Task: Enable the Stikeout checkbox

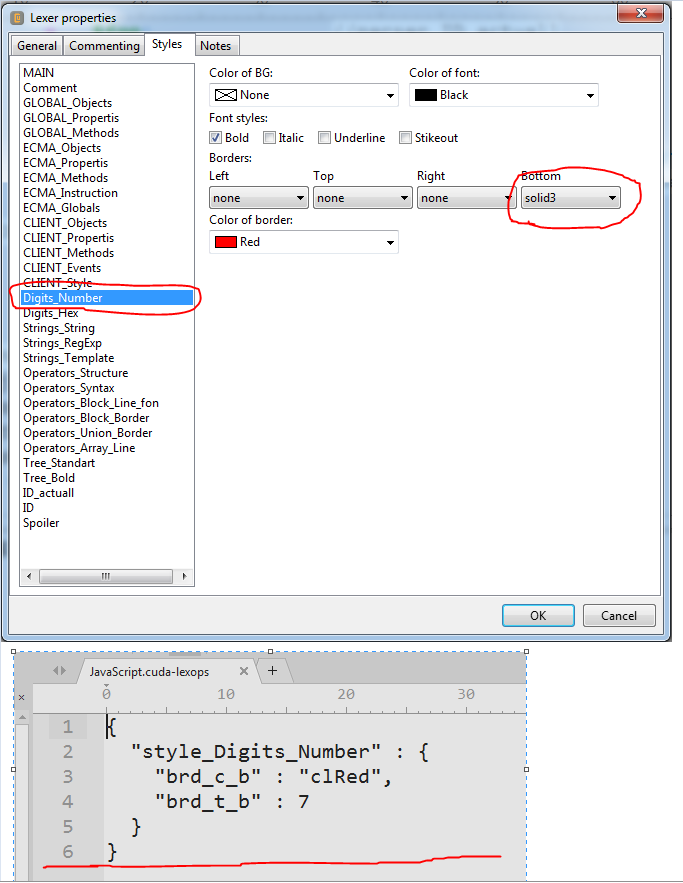Action: tap(405, 138)
